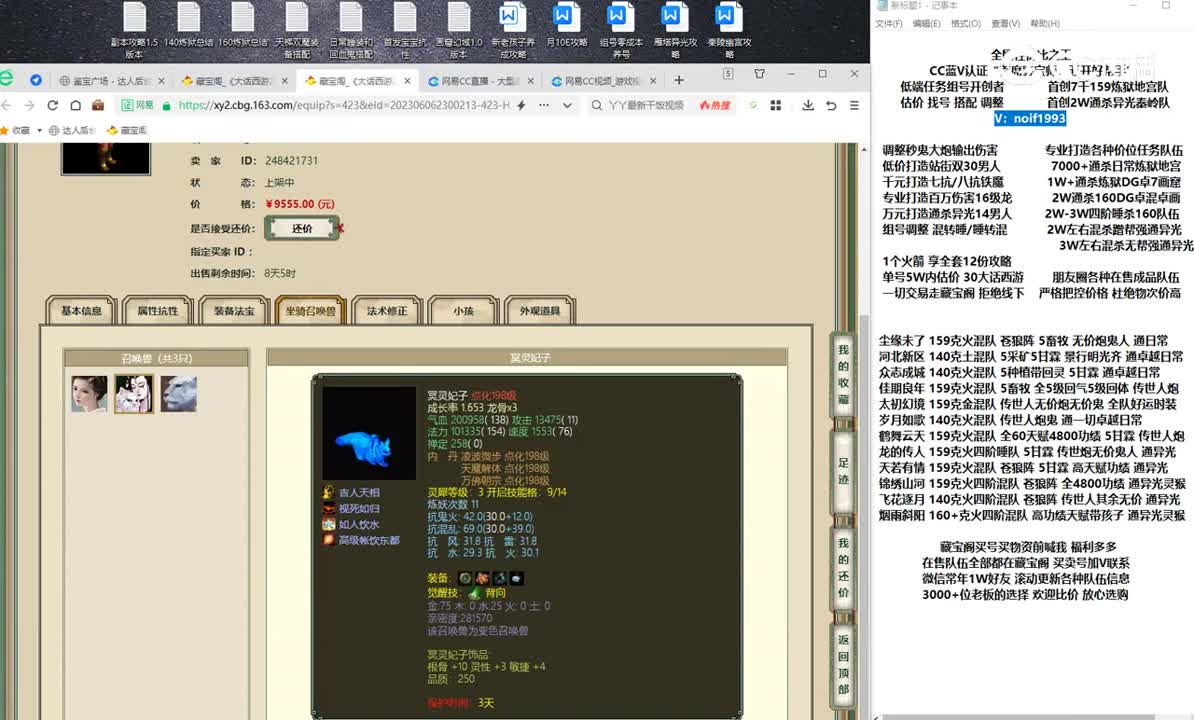Click the search magnifier icon
This screenshot has width=1194, height=720.
(x=597, y=105)
